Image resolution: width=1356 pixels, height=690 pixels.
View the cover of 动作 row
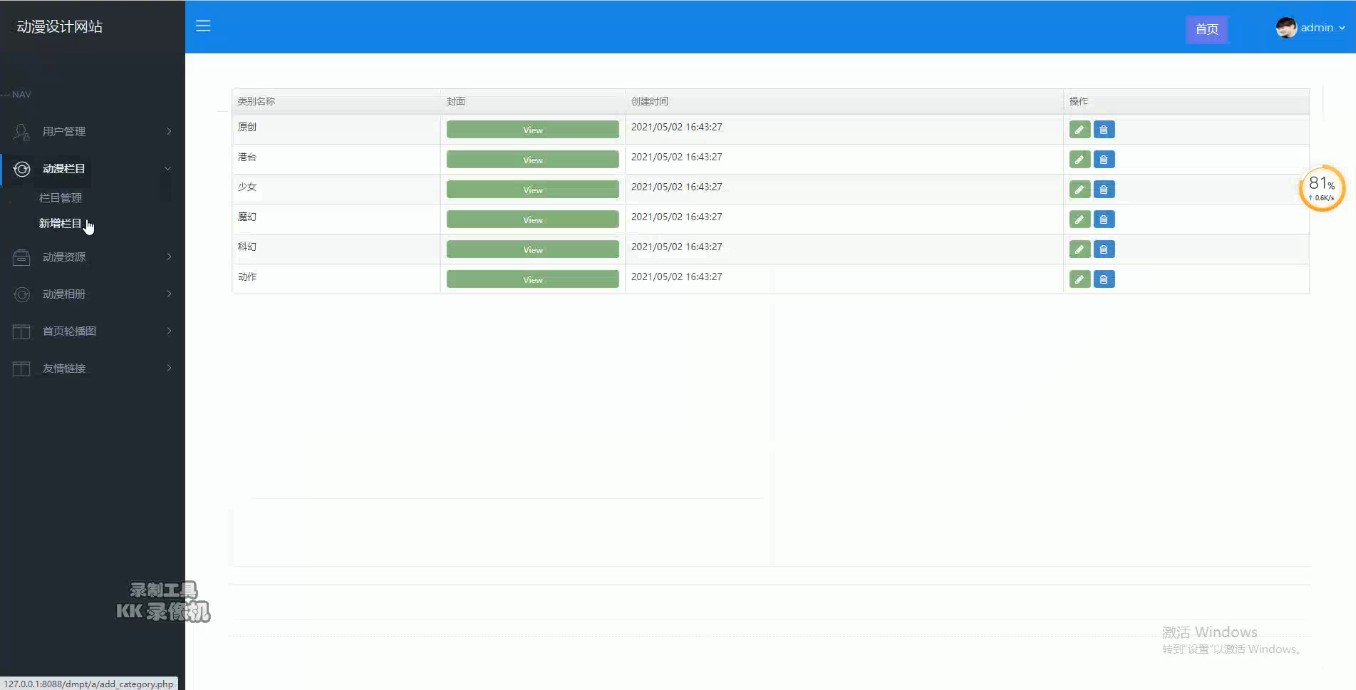point(533,280)
